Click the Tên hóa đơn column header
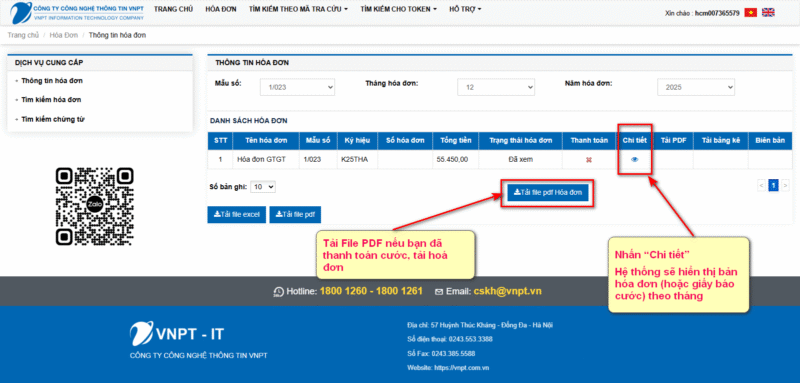Image resolution: width=800 pixels, height=383 pixels. (x=266, y=141)
